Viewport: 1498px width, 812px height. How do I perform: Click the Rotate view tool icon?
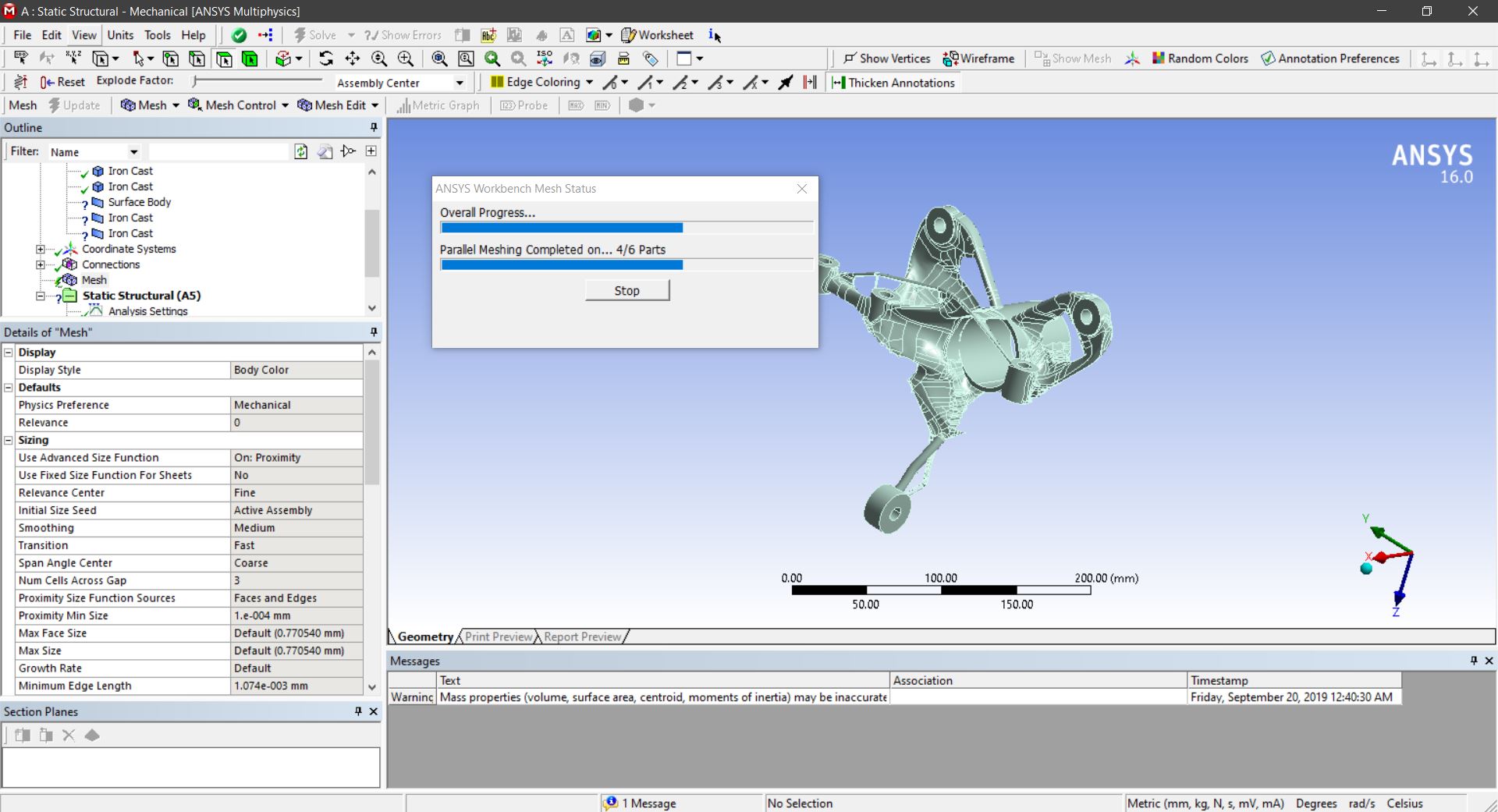tap(326, 59)
